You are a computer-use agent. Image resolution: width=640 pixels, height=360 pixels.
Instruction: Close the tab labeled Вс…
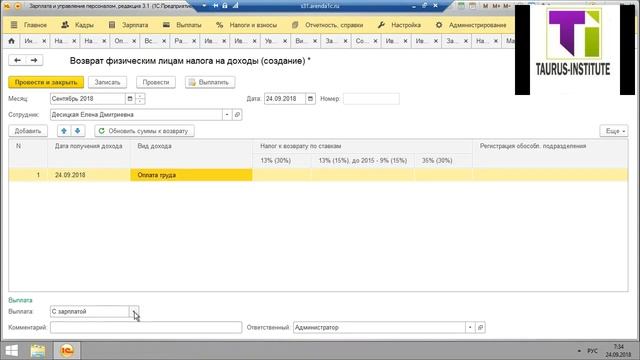point(164,41)
